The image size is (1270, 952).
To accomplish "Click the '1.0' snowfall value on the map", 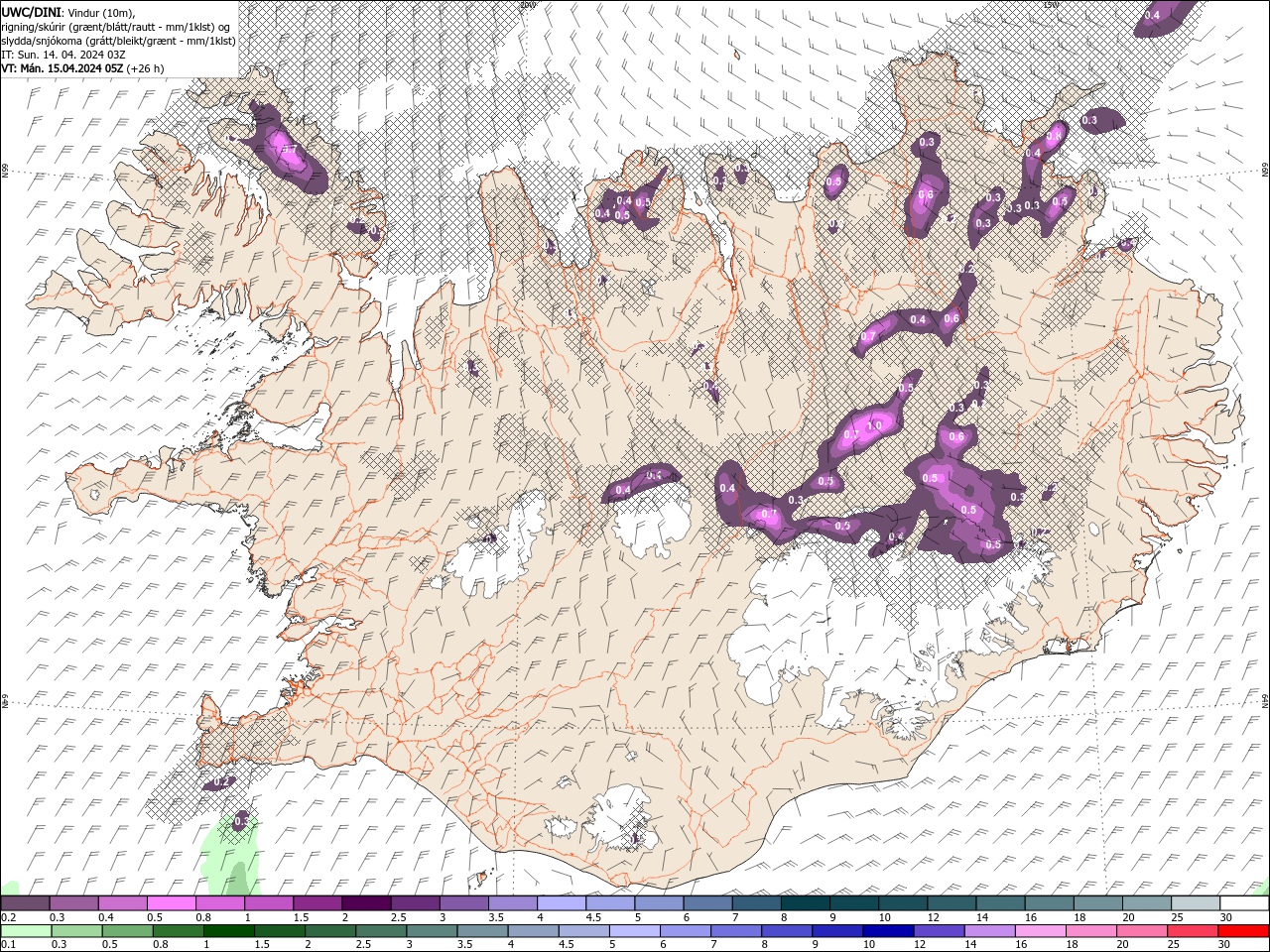I will (x=874, y=425).
